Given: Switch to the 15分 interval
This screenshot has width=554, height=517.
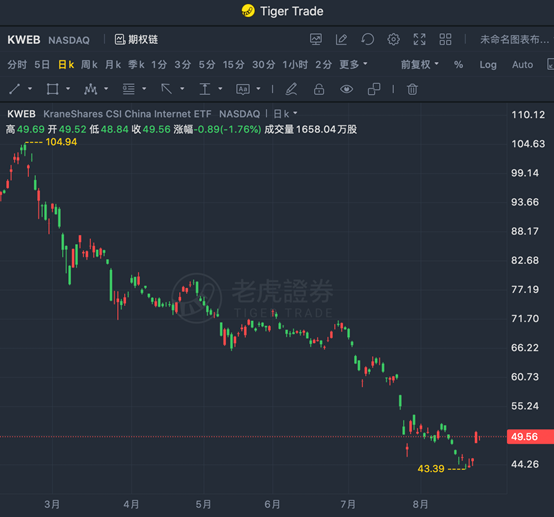Looking at the screenshot, I should coord(234,65).
